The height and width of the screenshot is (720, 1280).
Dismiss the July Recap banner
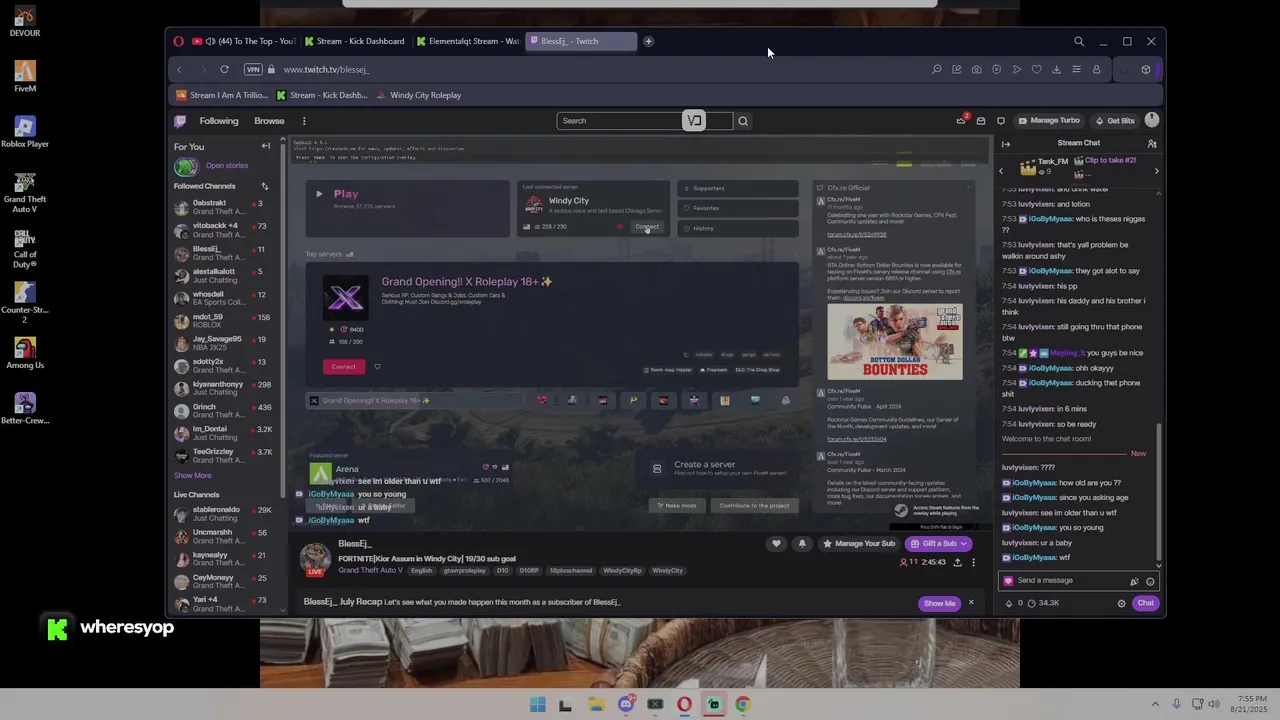(x=970, y=603)
